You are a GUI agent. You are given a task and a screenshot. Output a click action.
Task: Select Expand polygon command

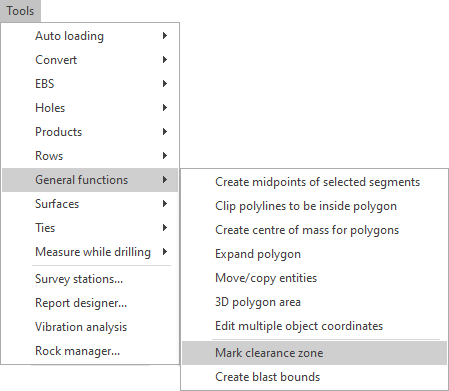coord(314,254)
